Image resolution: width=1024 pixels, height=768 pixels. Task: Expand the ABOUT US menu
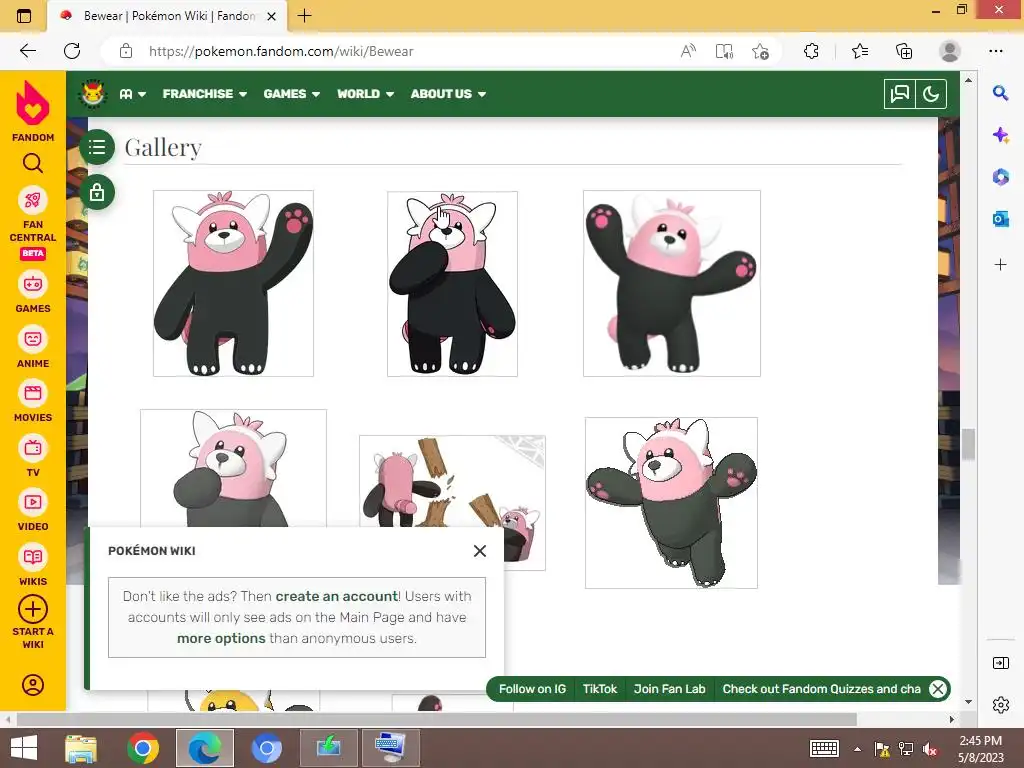click(448, 94)
